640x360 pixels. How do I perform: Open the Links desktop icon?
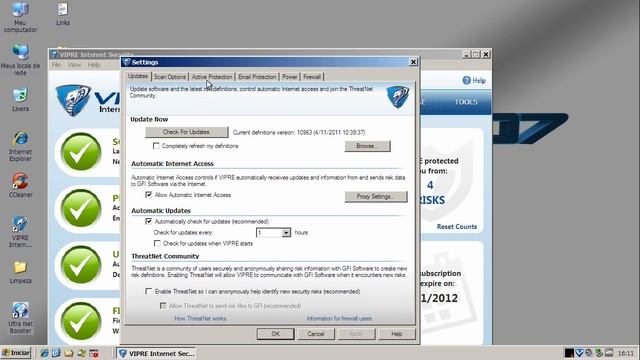62,13
